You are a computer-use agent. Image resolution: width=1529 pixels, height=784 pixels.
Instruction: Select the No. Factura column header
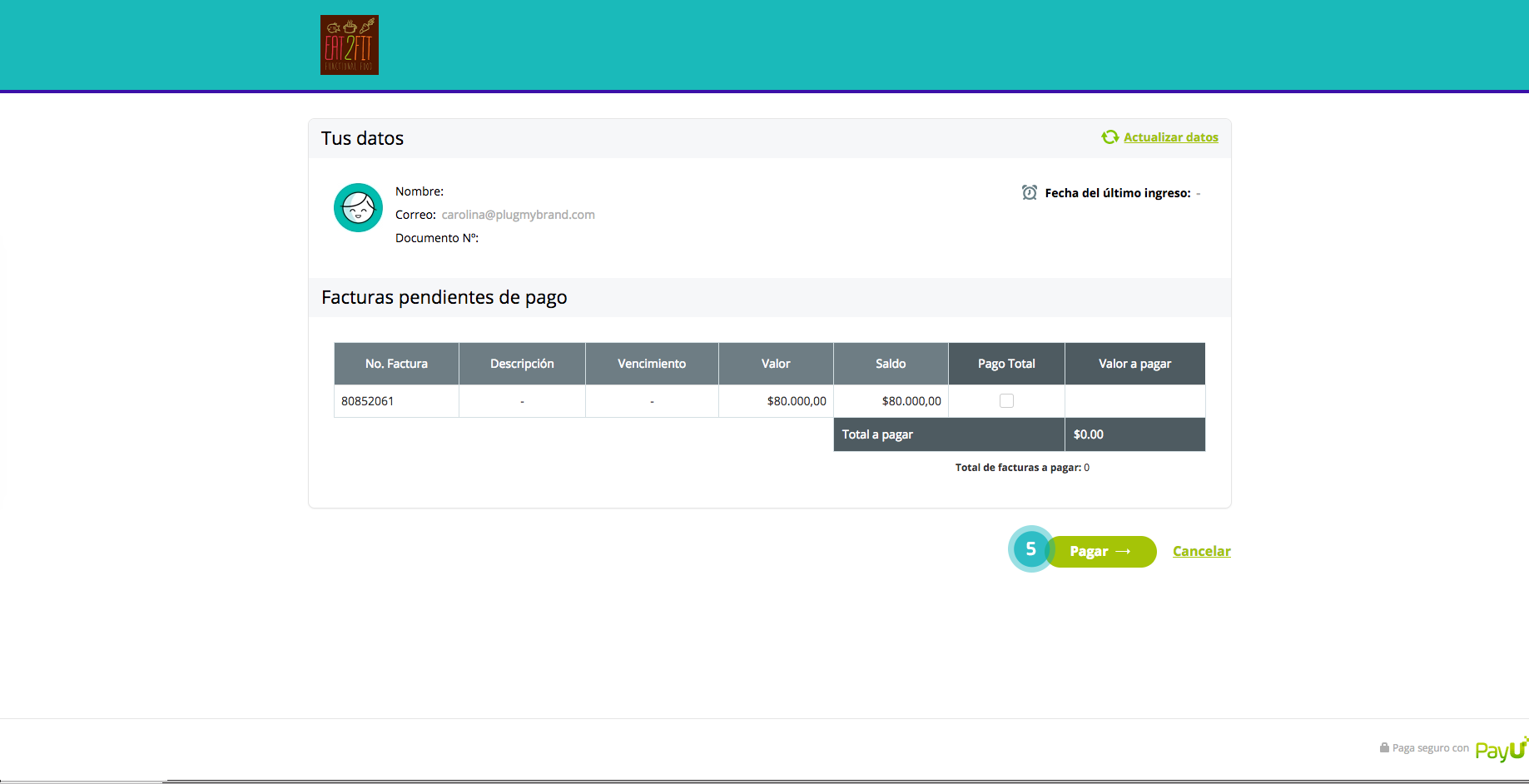pos(396,364)
